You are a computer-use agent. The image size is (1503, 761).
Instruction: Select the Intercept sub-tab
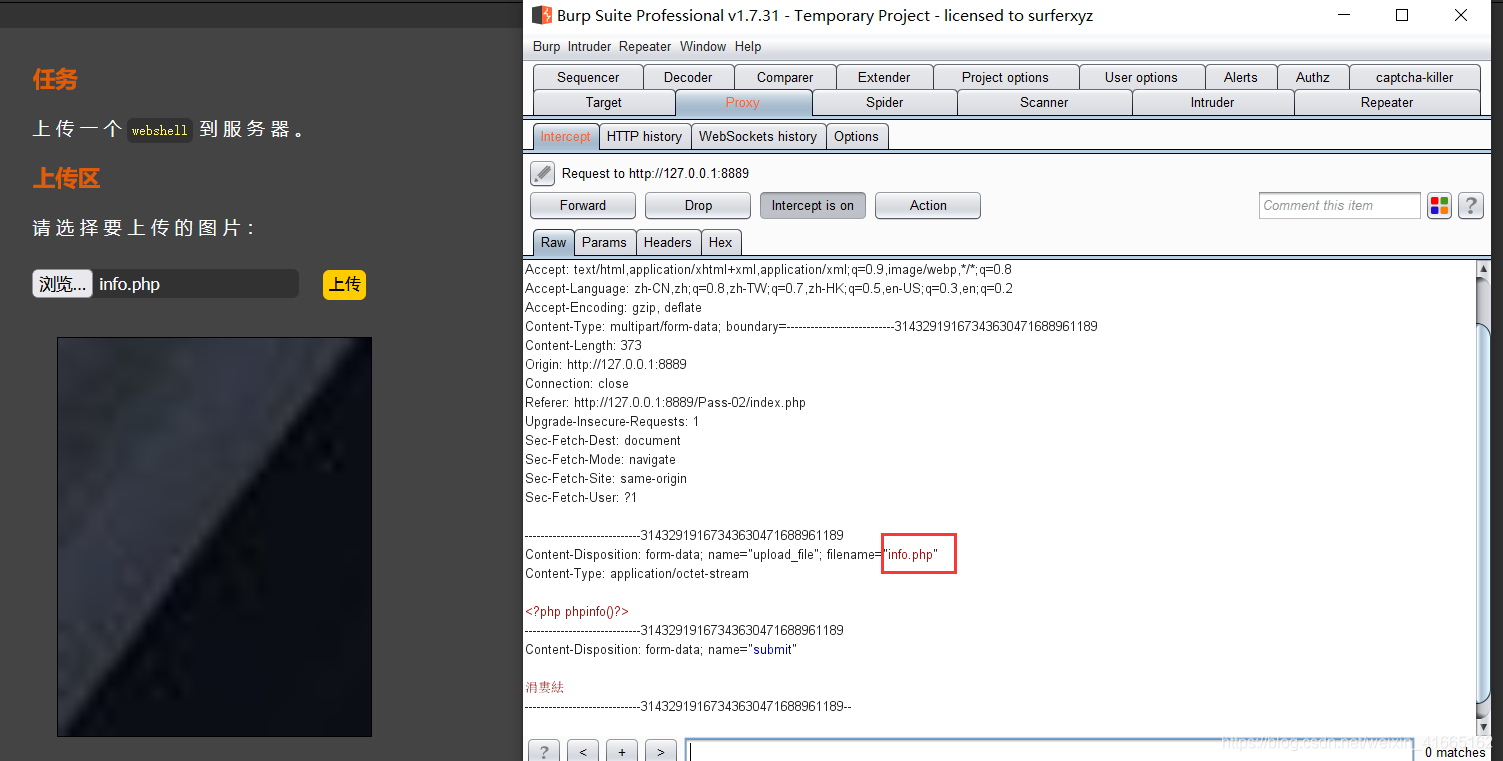point(566,136)
